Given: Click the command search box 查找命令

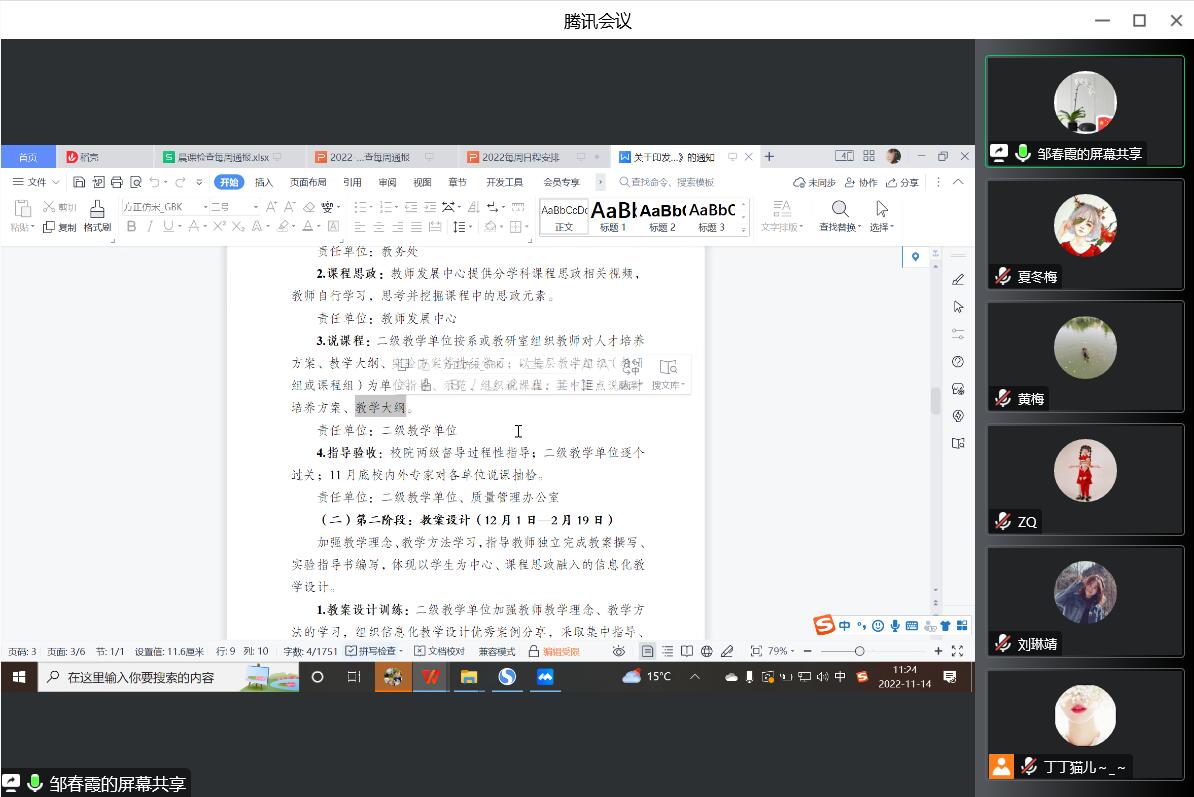Looking at the screenshot, I should coord(672,182).
